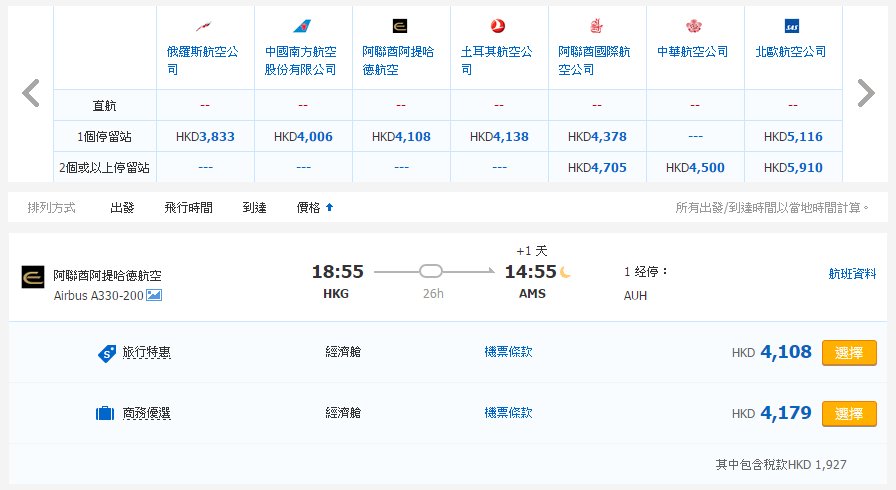This screenshot has height=490, width=896.
Task: Click the Etihad logo beside the flight listing
Action: click(x=33, y=277)
